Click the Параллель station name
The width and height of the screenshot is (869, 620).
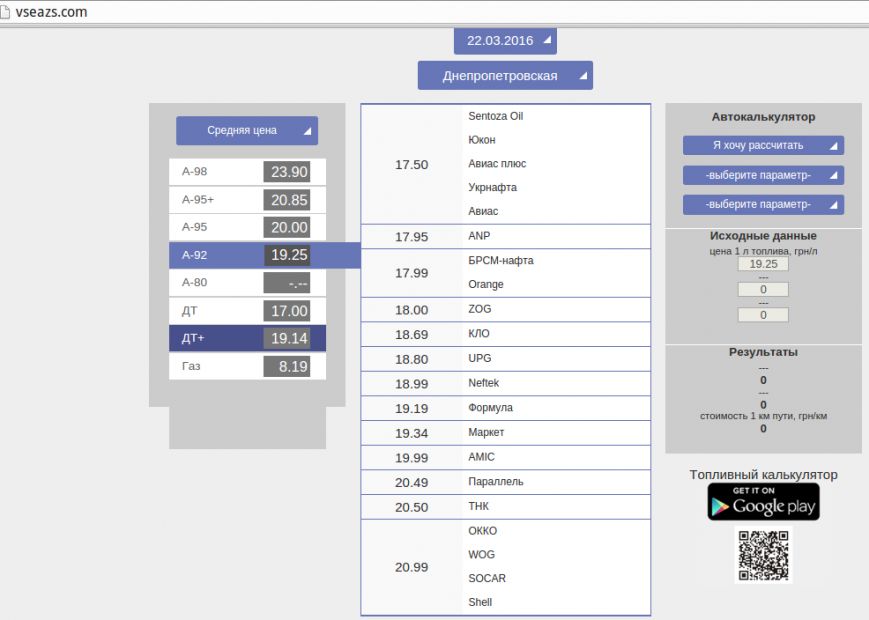pos(495,481)
